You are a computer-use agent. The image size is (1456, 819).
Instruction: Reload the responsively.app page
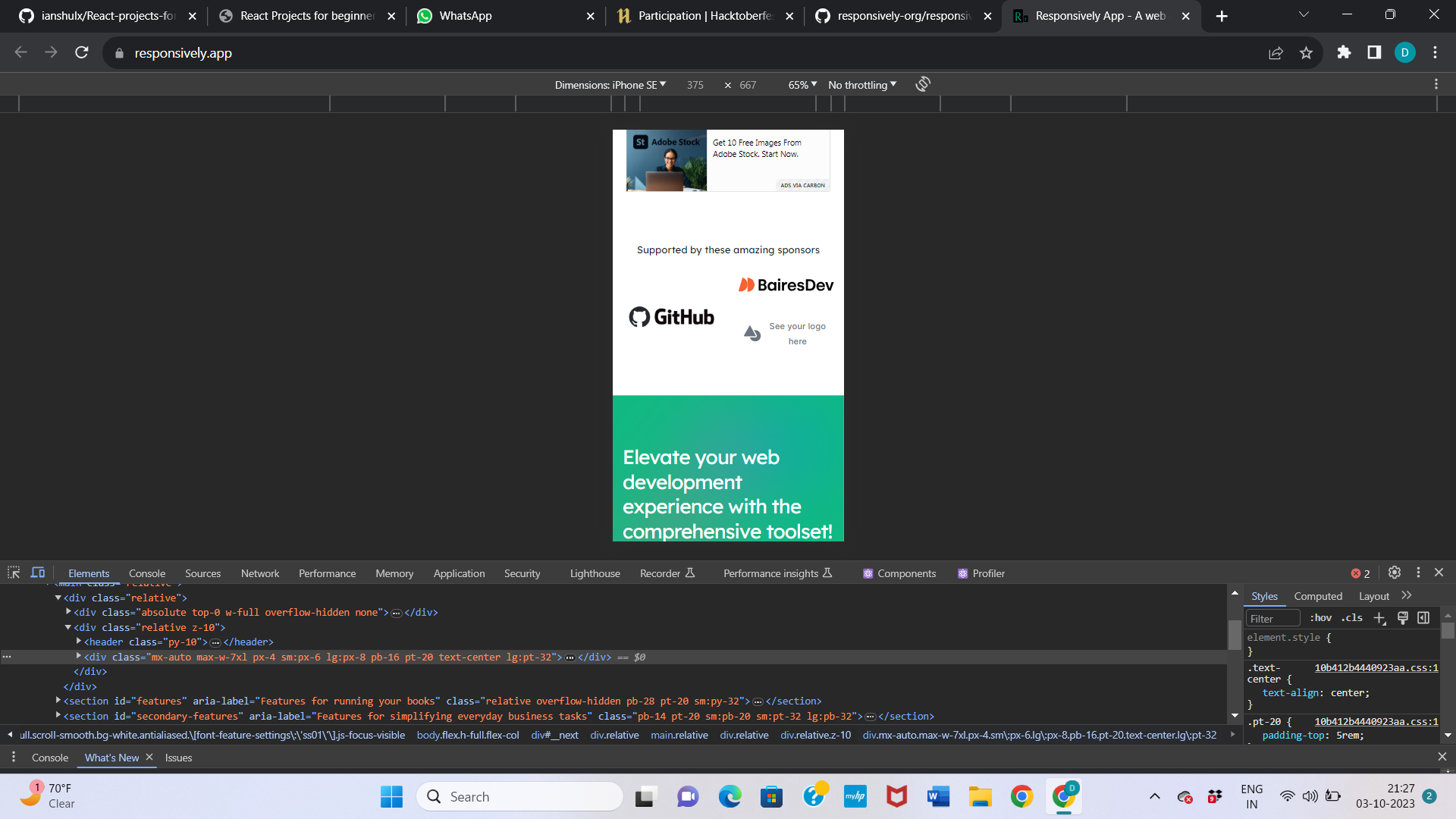point(82,52)
